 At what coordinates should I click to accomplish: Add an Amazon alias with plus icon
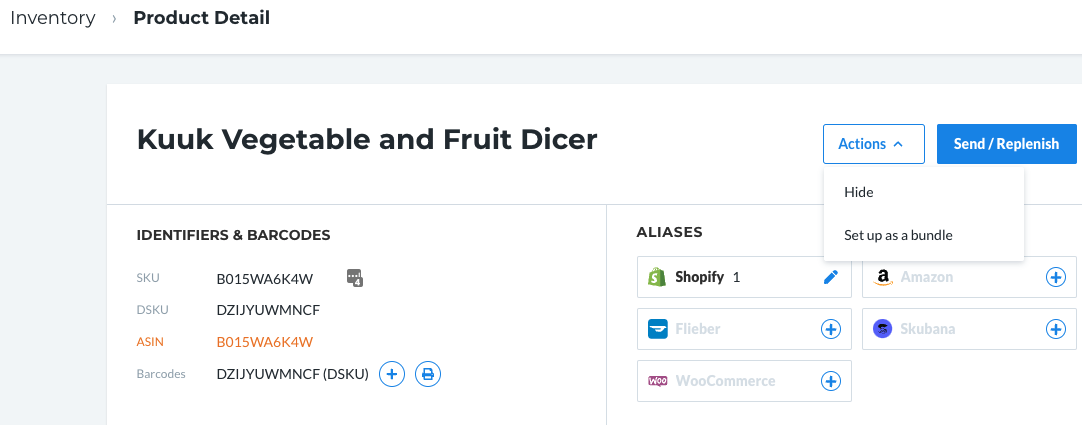coord(1056,277)
